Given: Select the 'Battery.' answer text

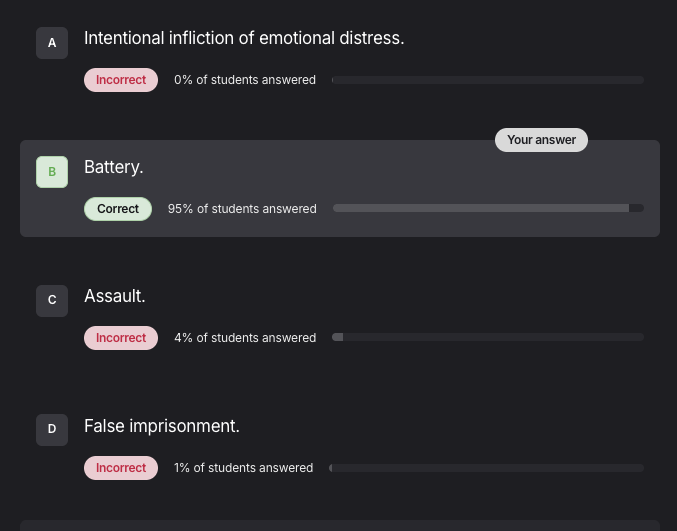Looking at the screenshot, I should pyautogui.click(x=114, y=167).
